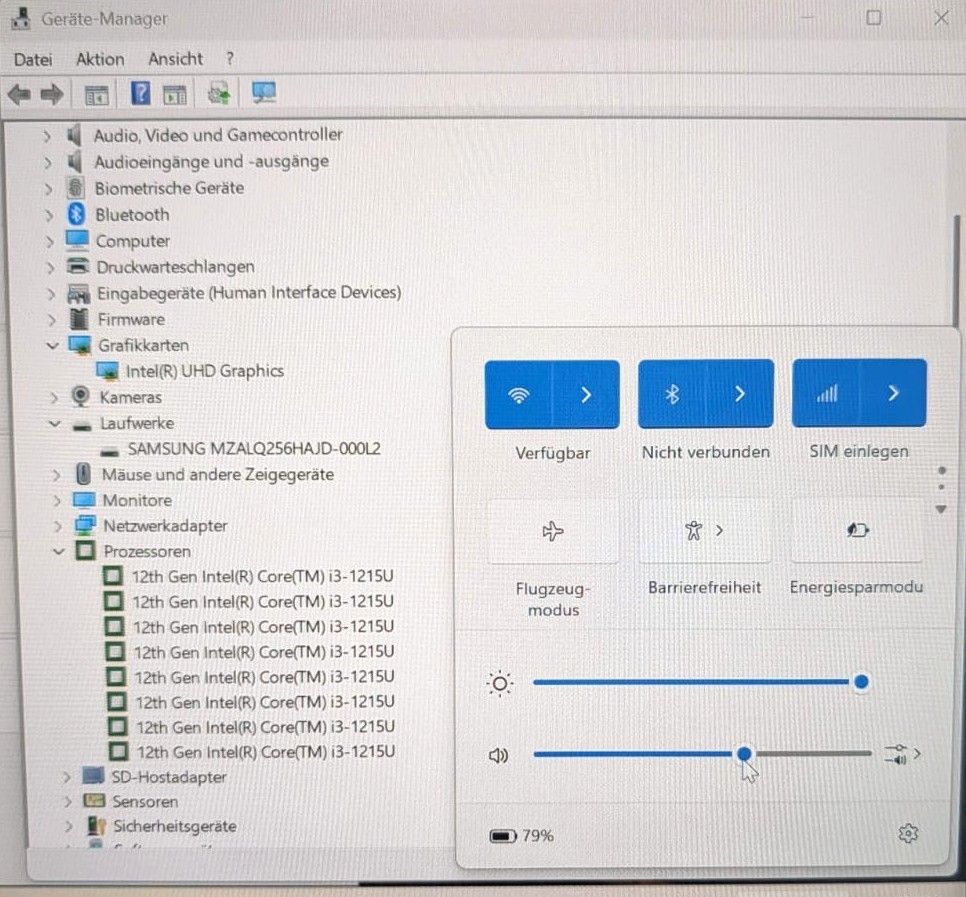The image size is (966, 897).
Task: Open the help toolbar icon with question mark
Action: click(140, 94)
